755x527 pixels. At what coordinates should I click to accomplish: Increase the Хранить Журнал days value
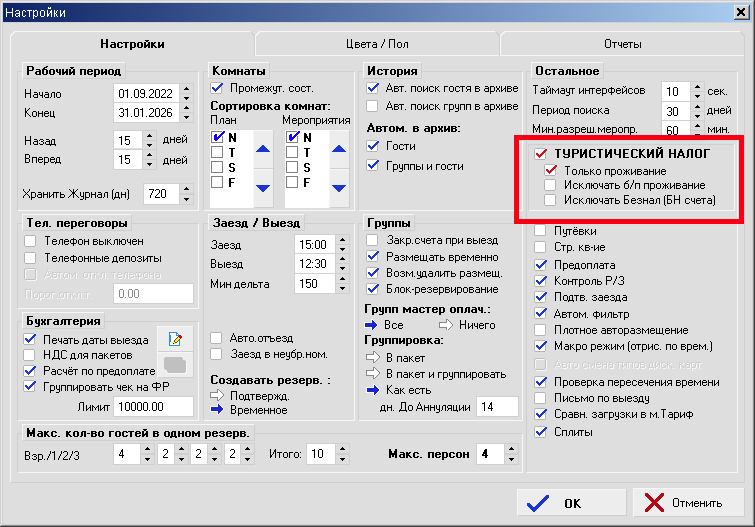pyautogui.click(x=186, y=189)
